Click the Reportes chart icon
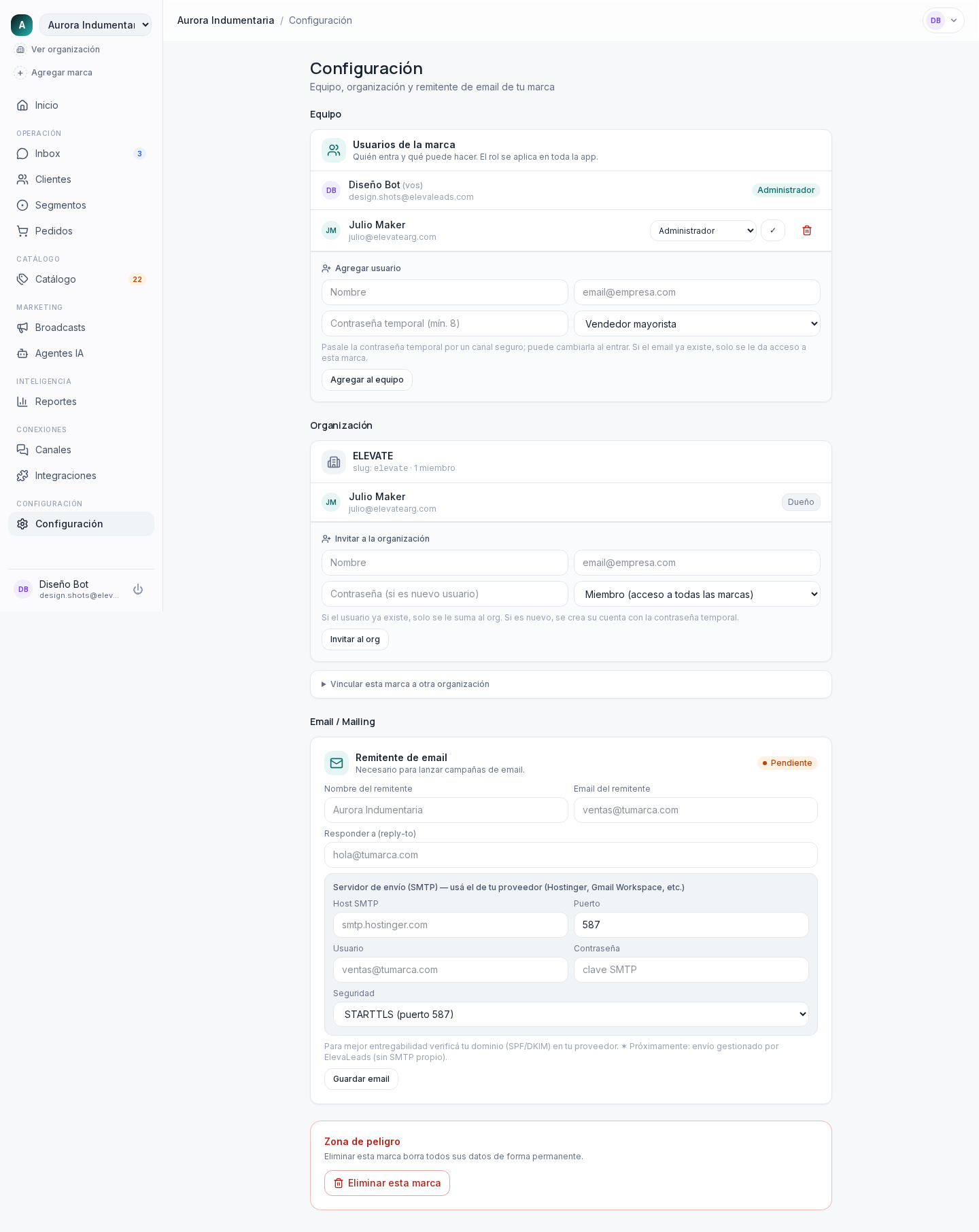Image resolution: width=979 pixels, height=1232 pixels. click(22, 402)
